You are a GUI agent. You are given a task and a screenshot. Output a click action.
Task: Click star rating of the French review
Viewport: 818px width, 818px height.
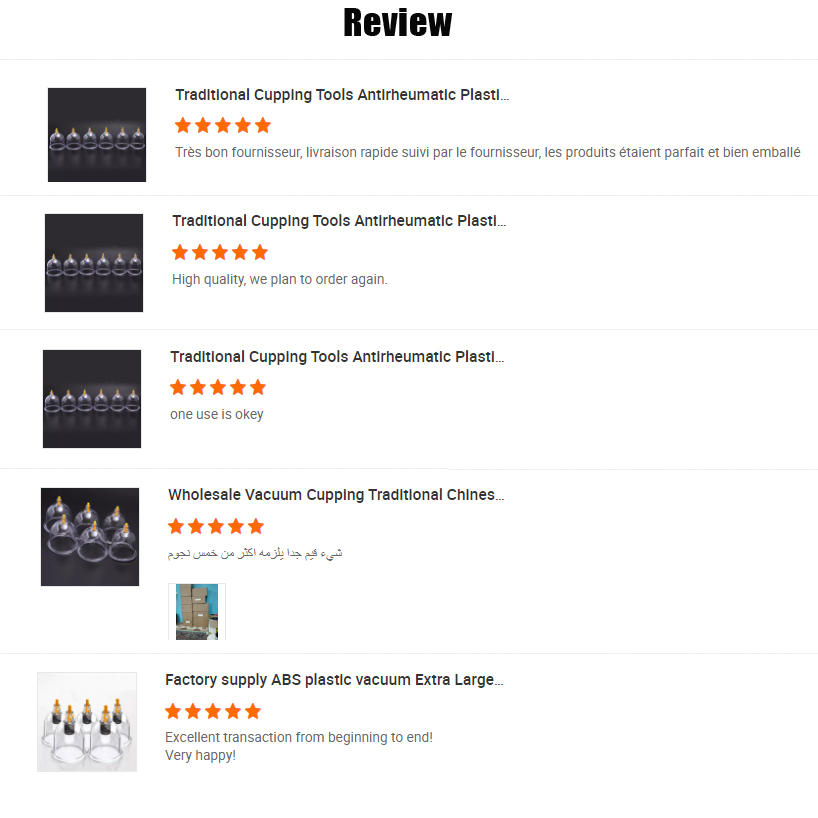[x=223, y=125]
